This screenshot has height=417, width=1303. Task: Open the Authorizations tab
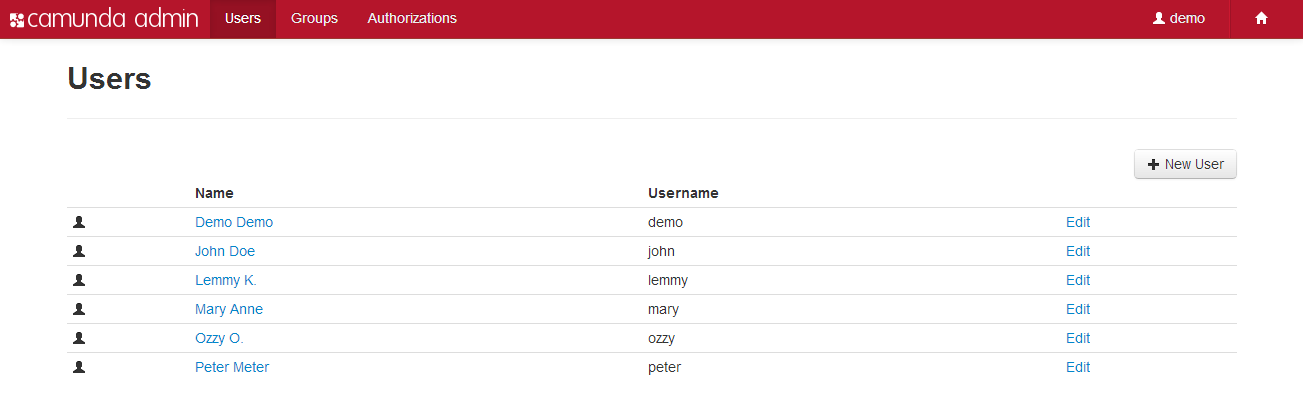tap(412, 18)
